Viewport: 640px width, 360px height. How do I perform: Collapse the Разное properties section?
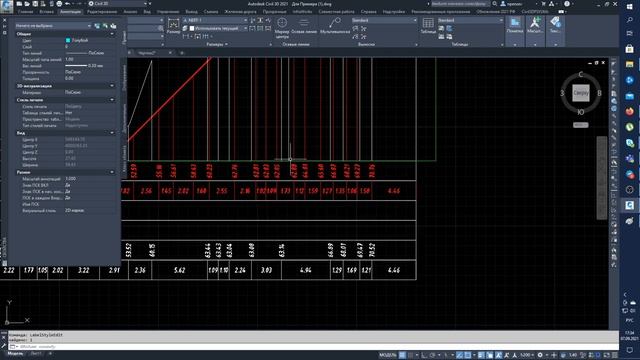point(112,172)
